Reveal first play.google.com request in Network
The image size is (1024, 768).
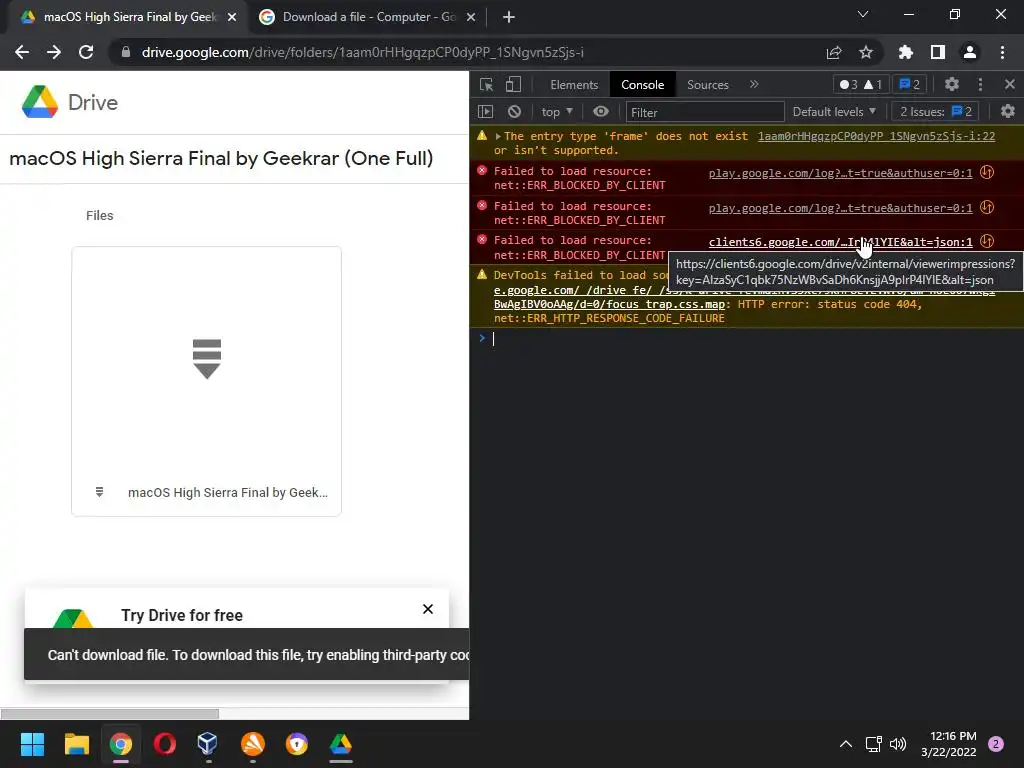pyautogui.click(x=987, y=172)
